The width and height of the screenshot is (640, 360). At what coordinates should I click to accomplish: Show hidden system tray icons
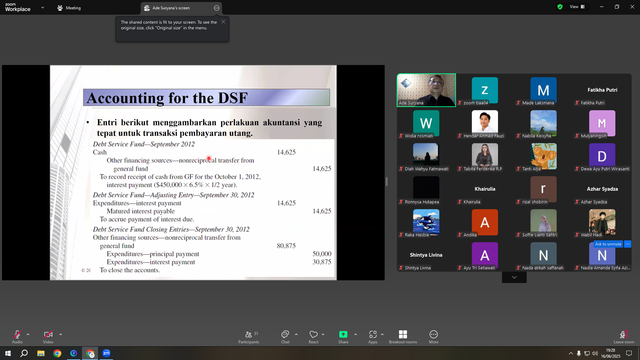[571, 353]
